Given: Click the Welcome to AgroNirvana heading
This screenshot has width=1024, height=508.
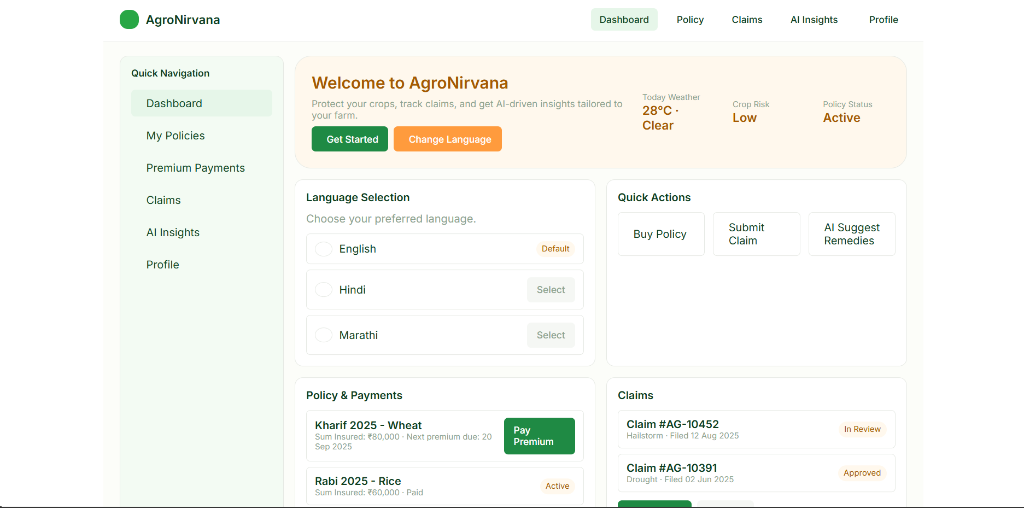Looking at the screenshot, I should point(409,83).
